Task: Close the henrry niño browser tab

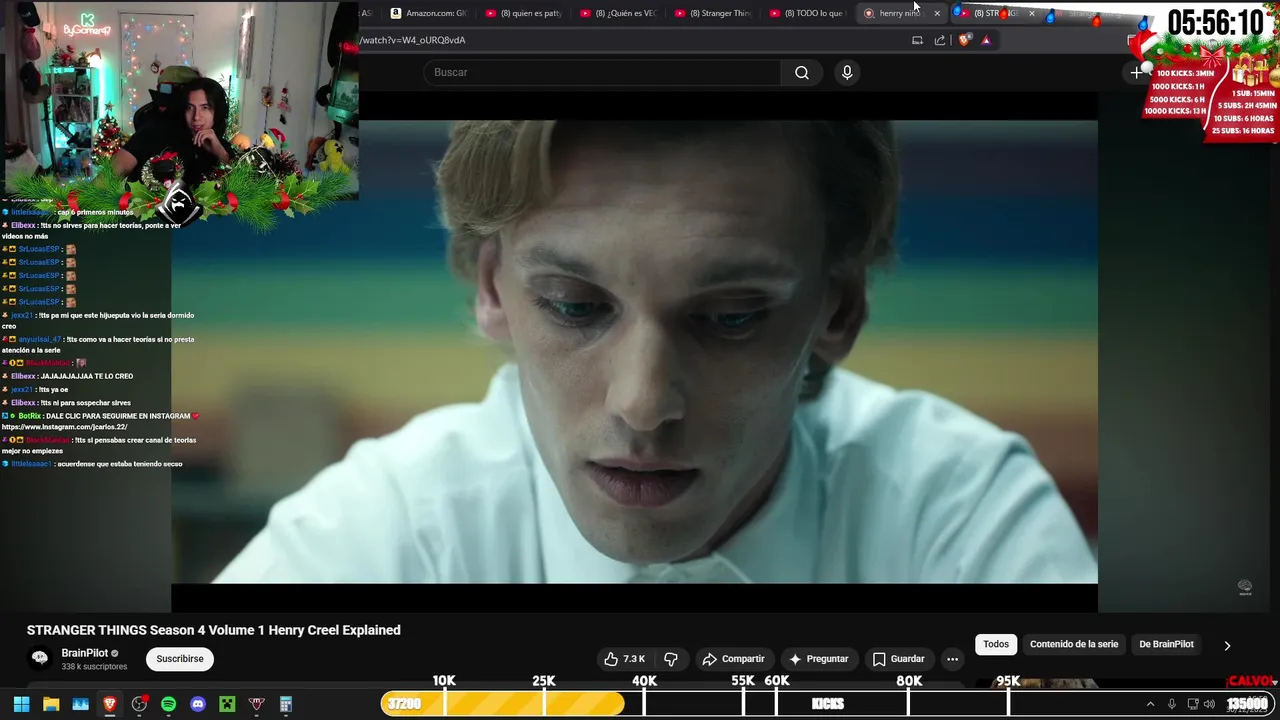Action: click(937, 13)
